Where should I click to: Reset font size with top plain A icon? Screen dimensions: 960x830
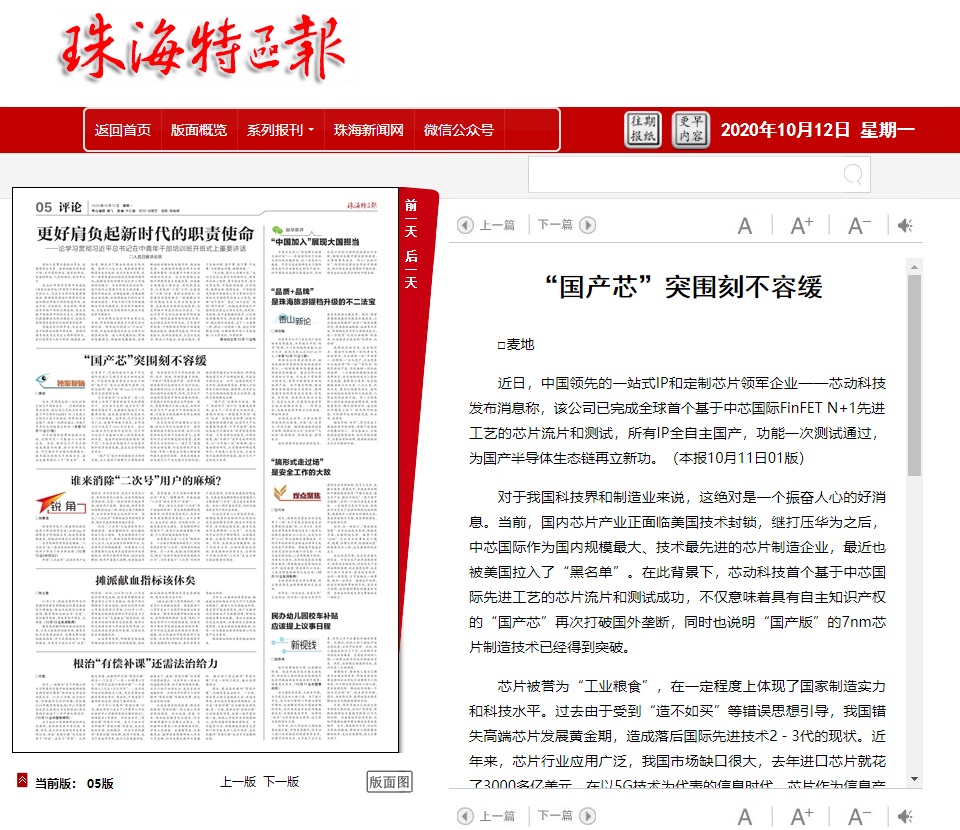click(x=745, y=226)
